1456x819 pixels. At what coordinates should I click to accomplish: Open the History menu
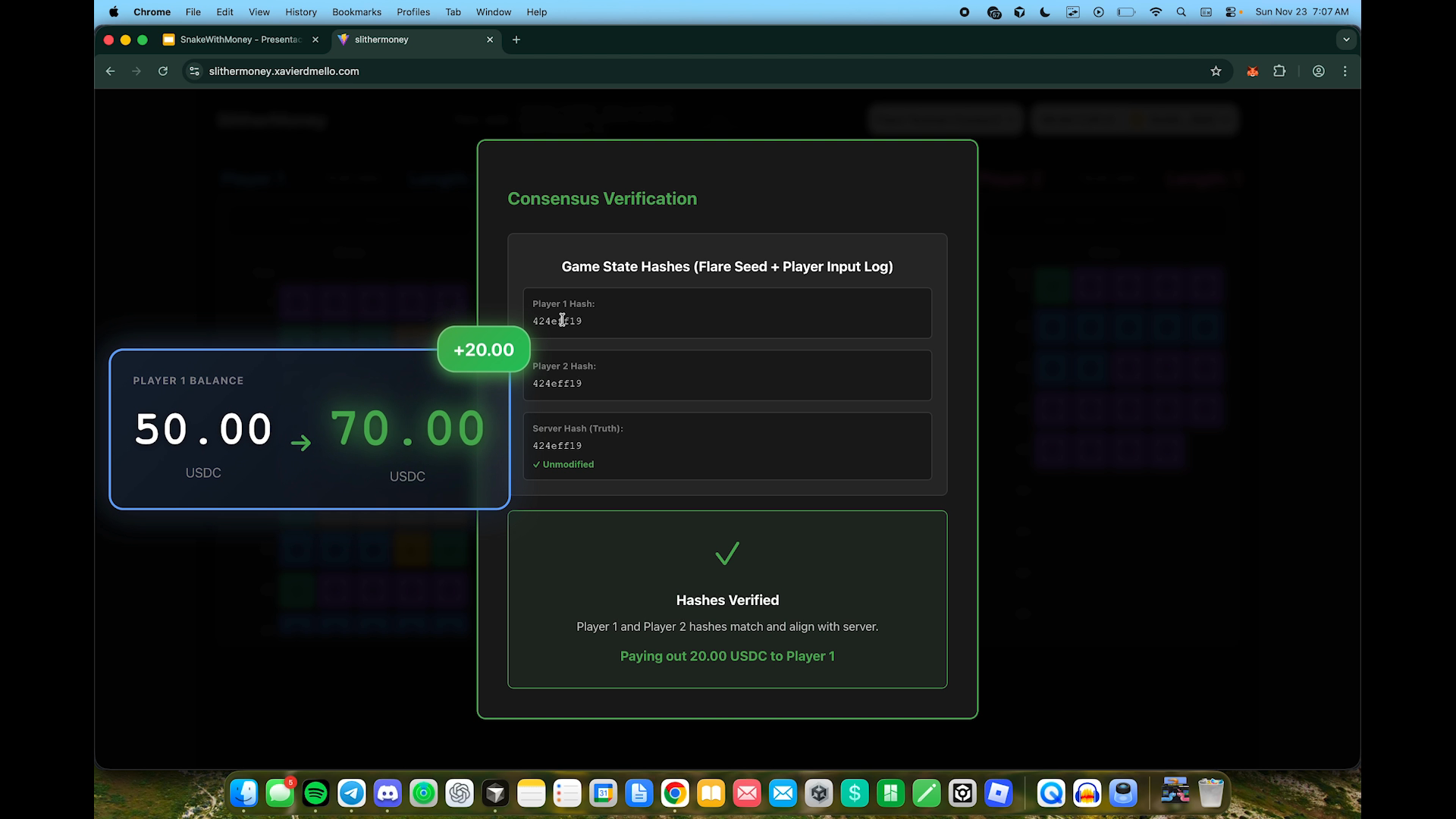[300, 12]
